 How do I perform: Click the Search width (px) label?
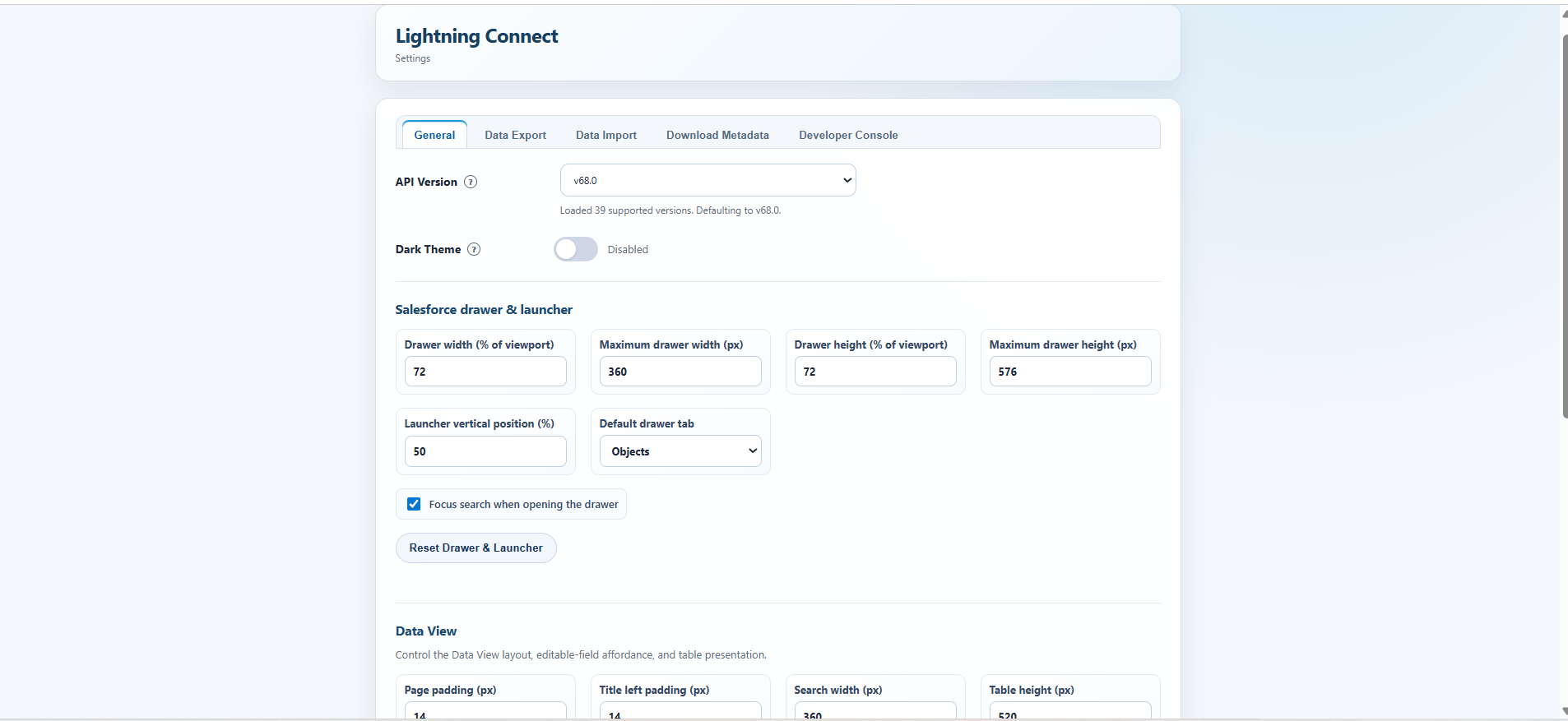838,690
